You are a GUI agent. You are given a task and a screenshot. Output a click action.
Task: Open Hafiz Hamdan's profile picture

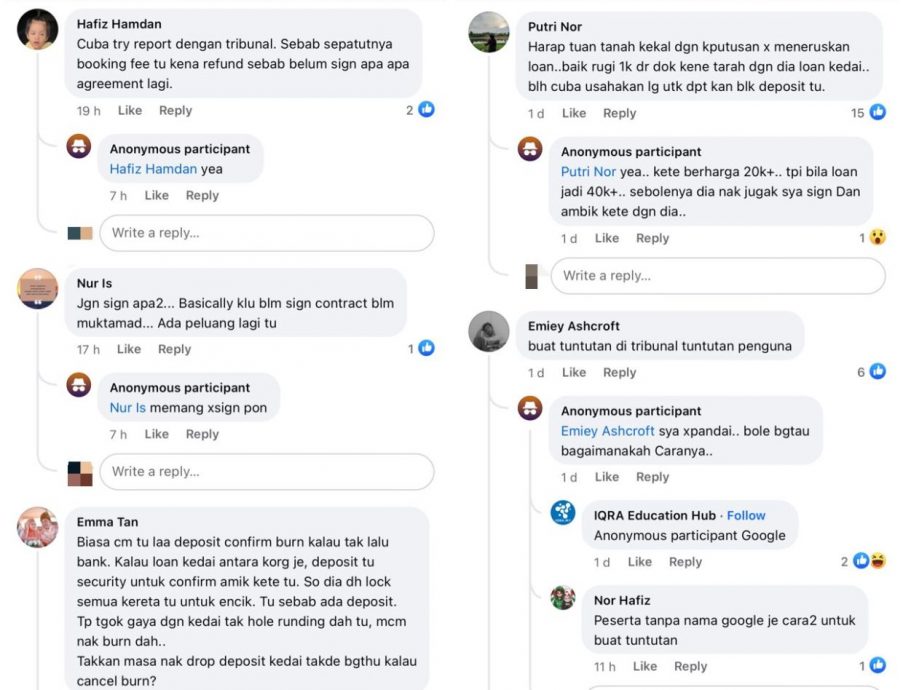pos(38,29)
